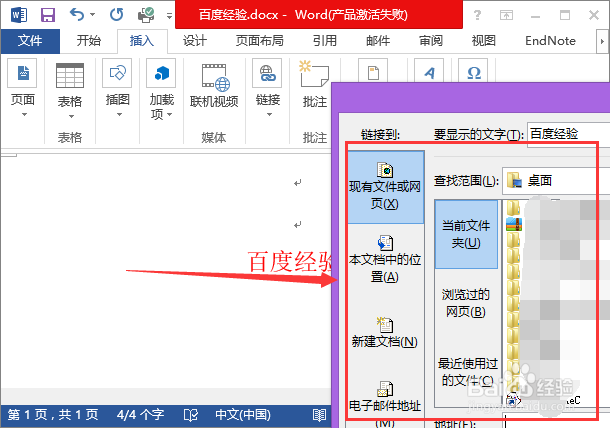
Task: Open the 查找范围 桌面 combo box
Action: [x=556, y=181]
